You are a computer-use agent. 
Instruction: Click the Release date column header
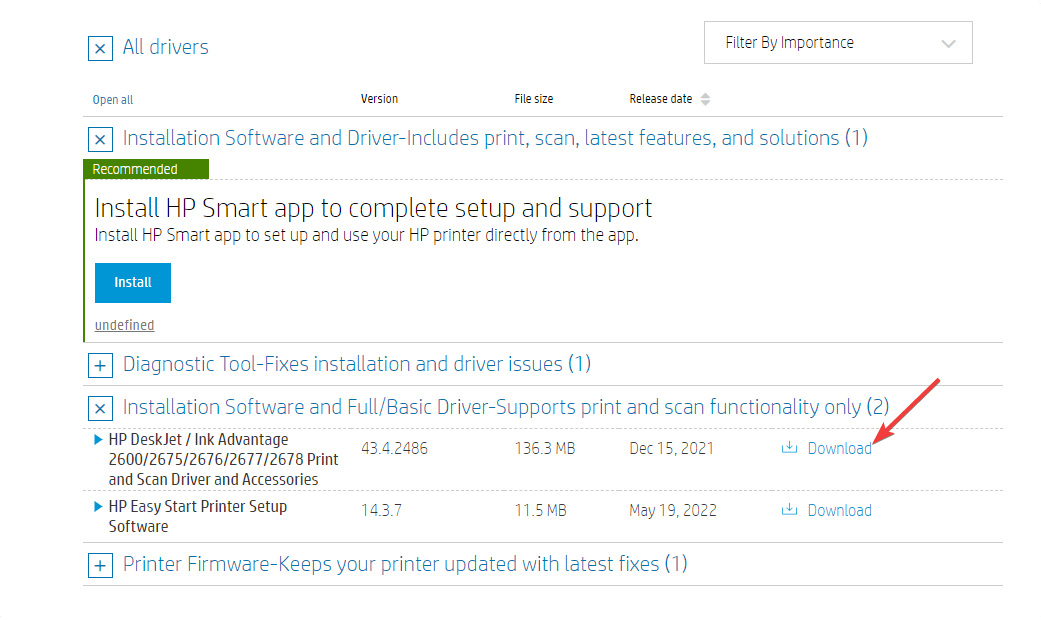pos(660,99)
